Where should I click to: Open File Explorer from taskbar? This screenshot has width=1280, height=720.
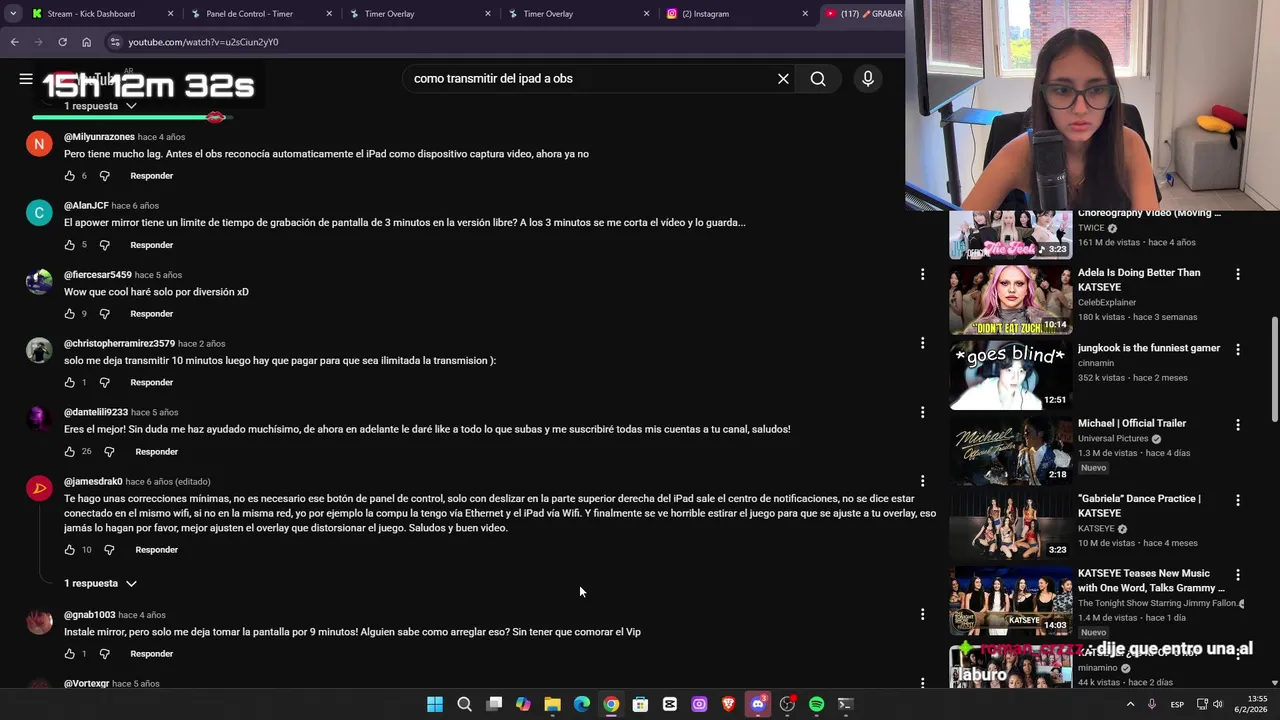pos(552,704)
